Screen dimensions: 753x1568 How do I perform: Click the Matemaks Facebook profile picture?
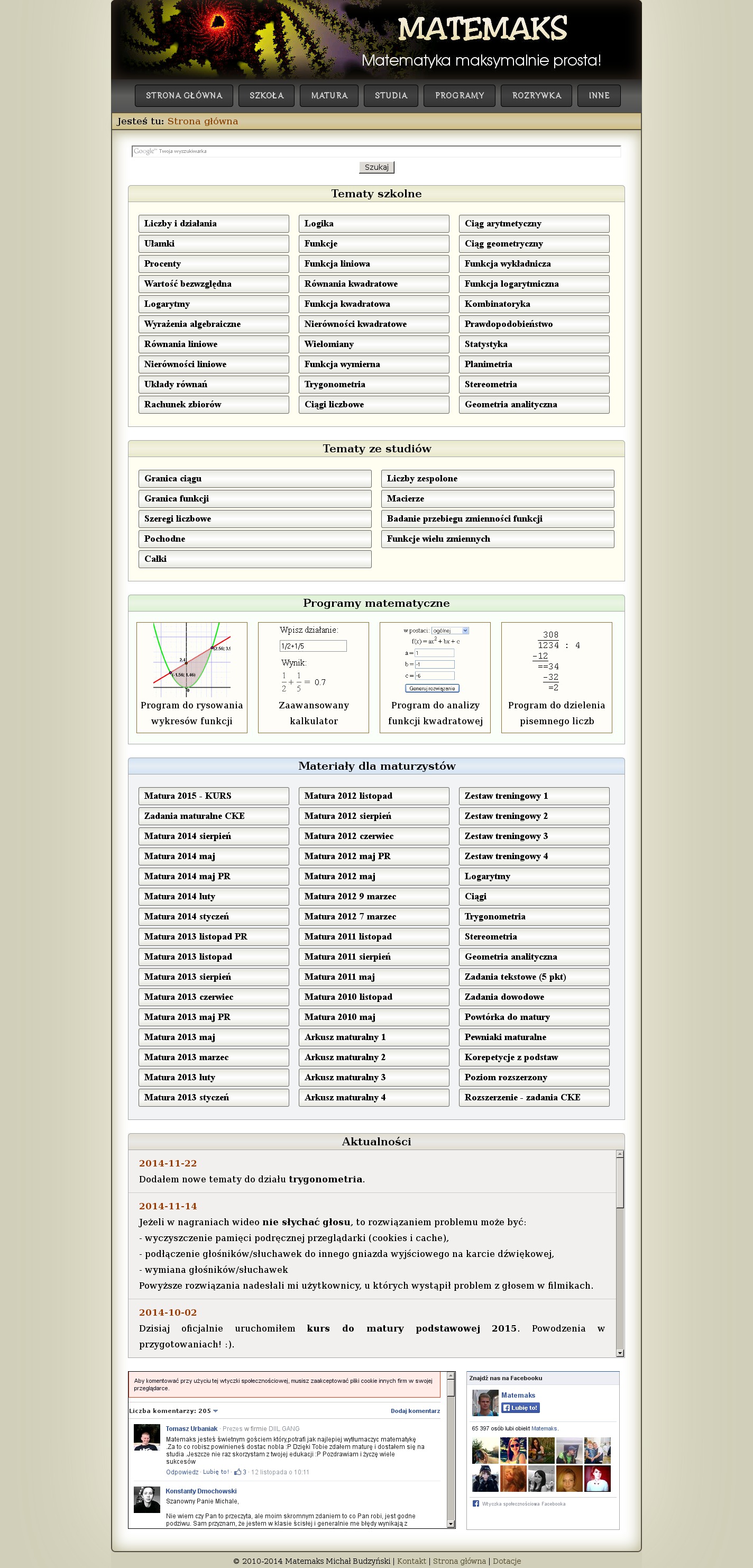click(485, 1403)
